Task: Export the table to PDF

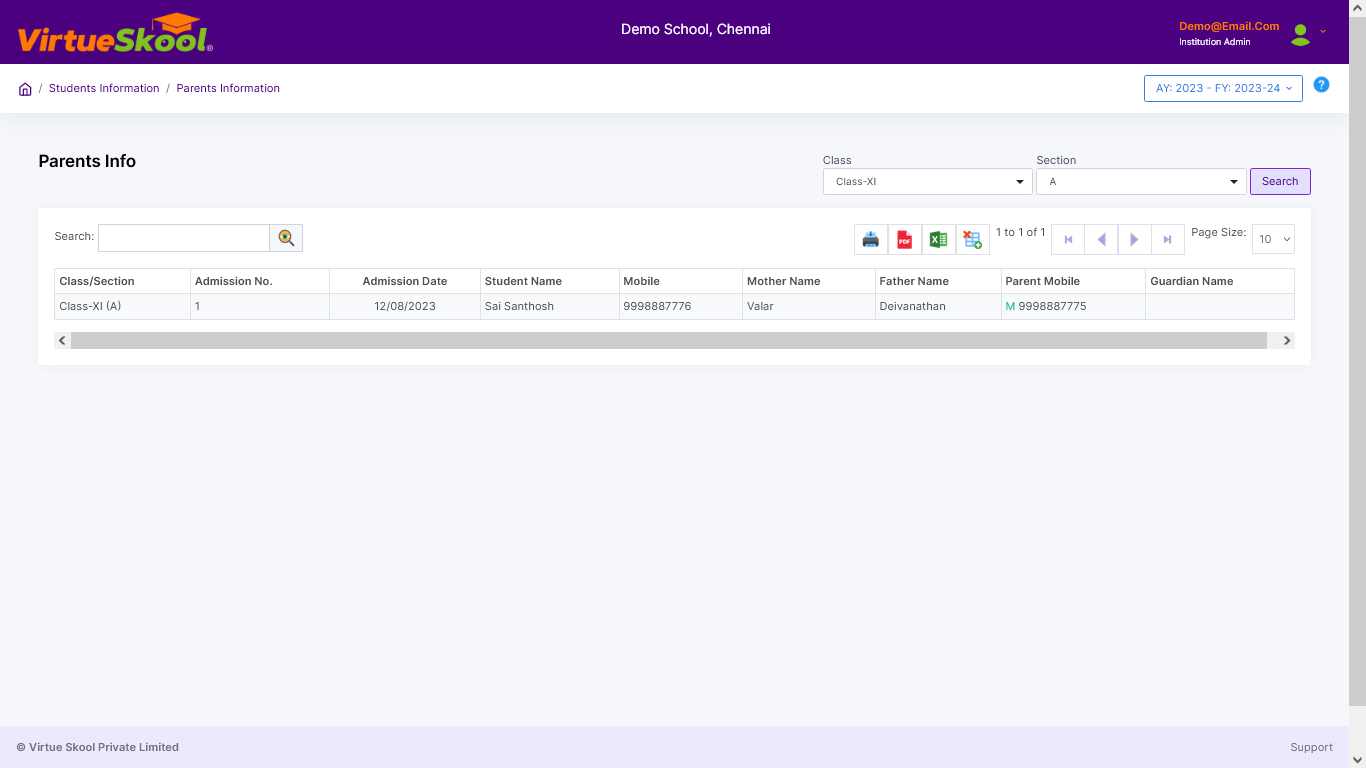Action: pos(905,239)
